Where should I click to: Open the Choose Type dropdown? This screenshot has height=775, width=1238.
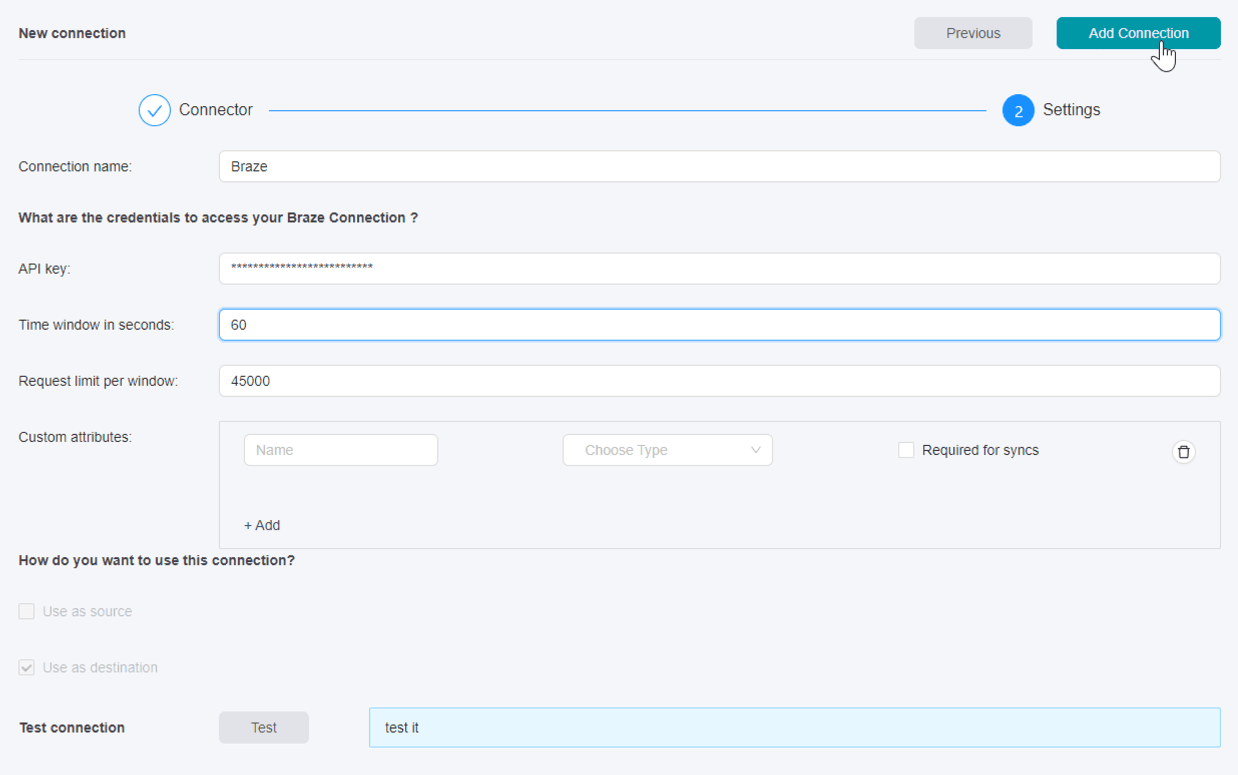coord(667,450)
